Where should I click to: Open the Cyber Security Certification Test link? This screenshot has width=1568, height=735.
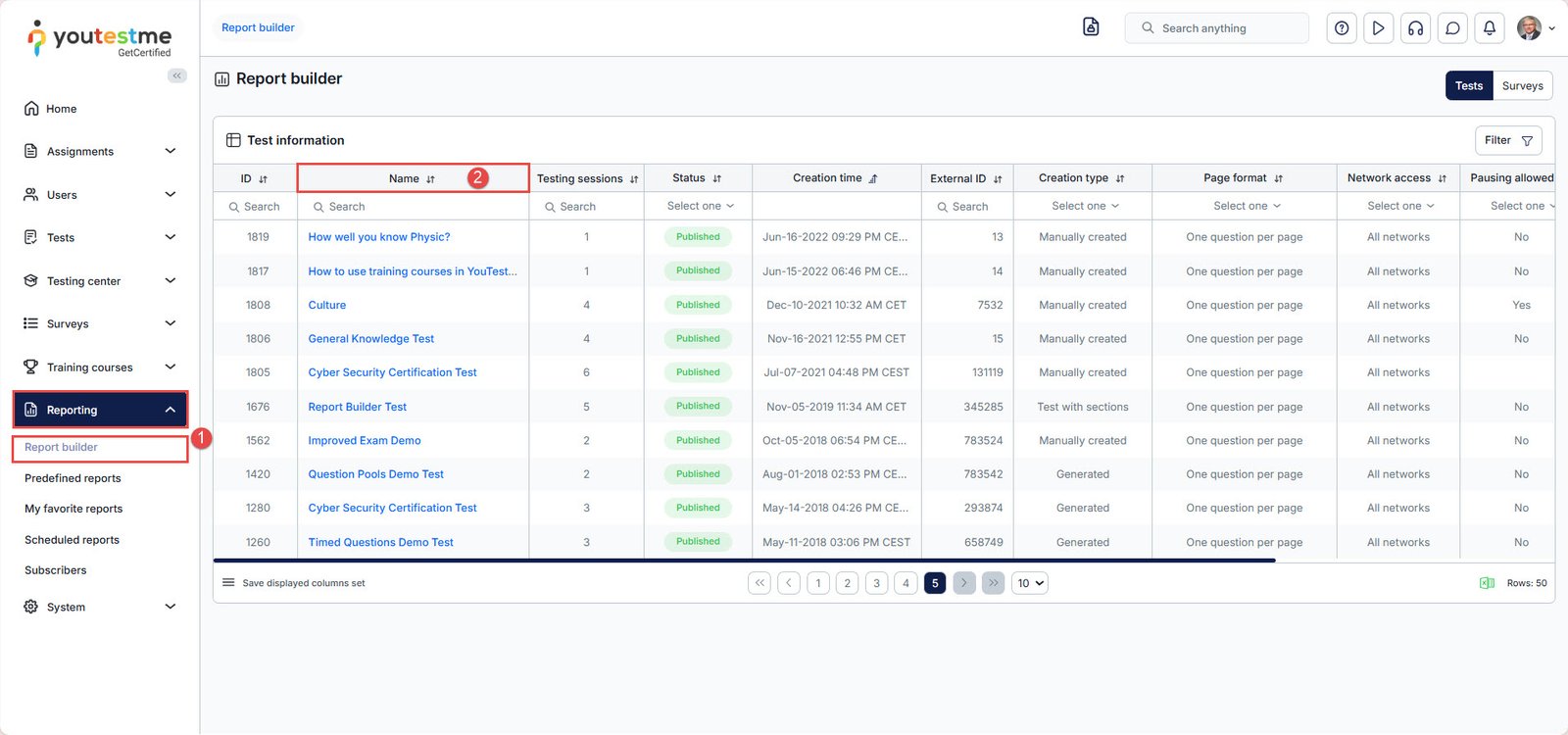[392, 372]
